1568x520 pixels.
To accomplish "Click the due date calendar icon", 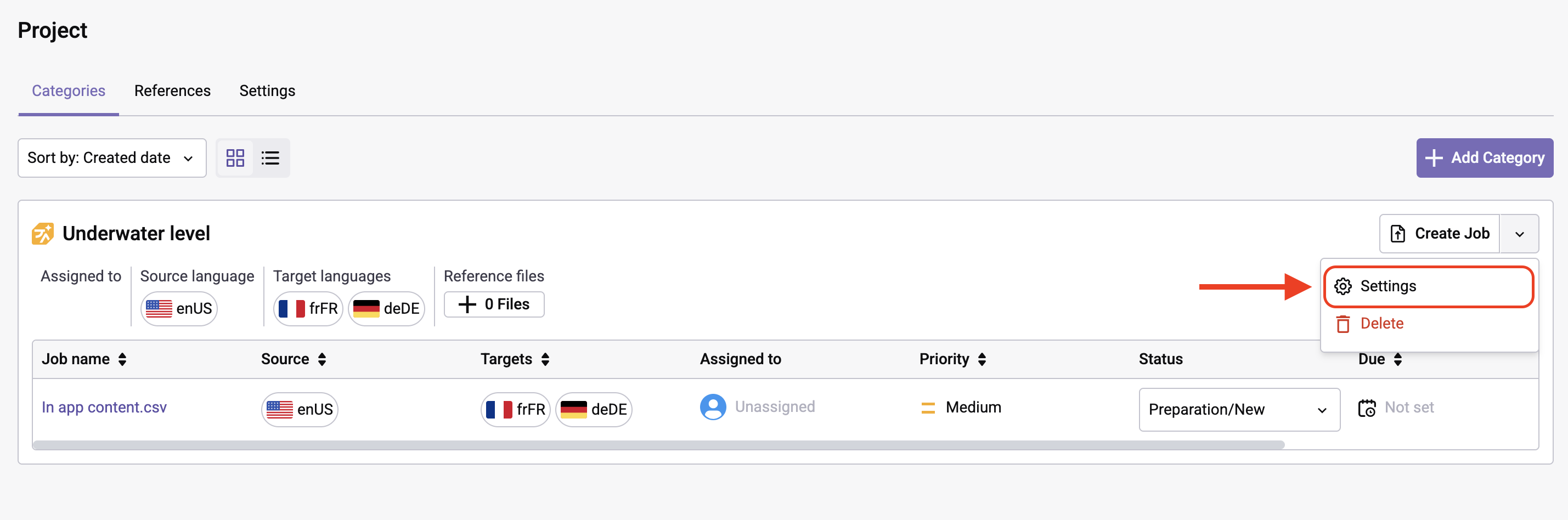I will pos(1367,408).
